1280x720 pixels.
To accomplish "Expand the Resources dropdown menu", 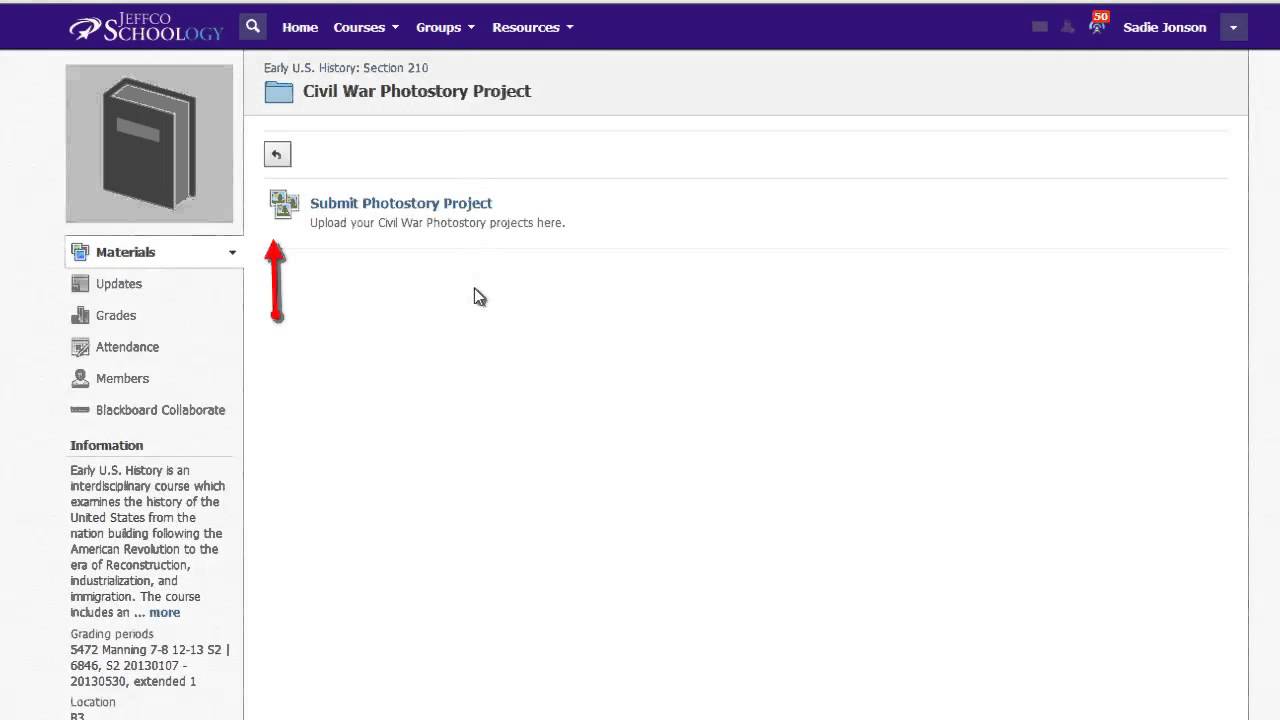I will [x=533, y=27].
